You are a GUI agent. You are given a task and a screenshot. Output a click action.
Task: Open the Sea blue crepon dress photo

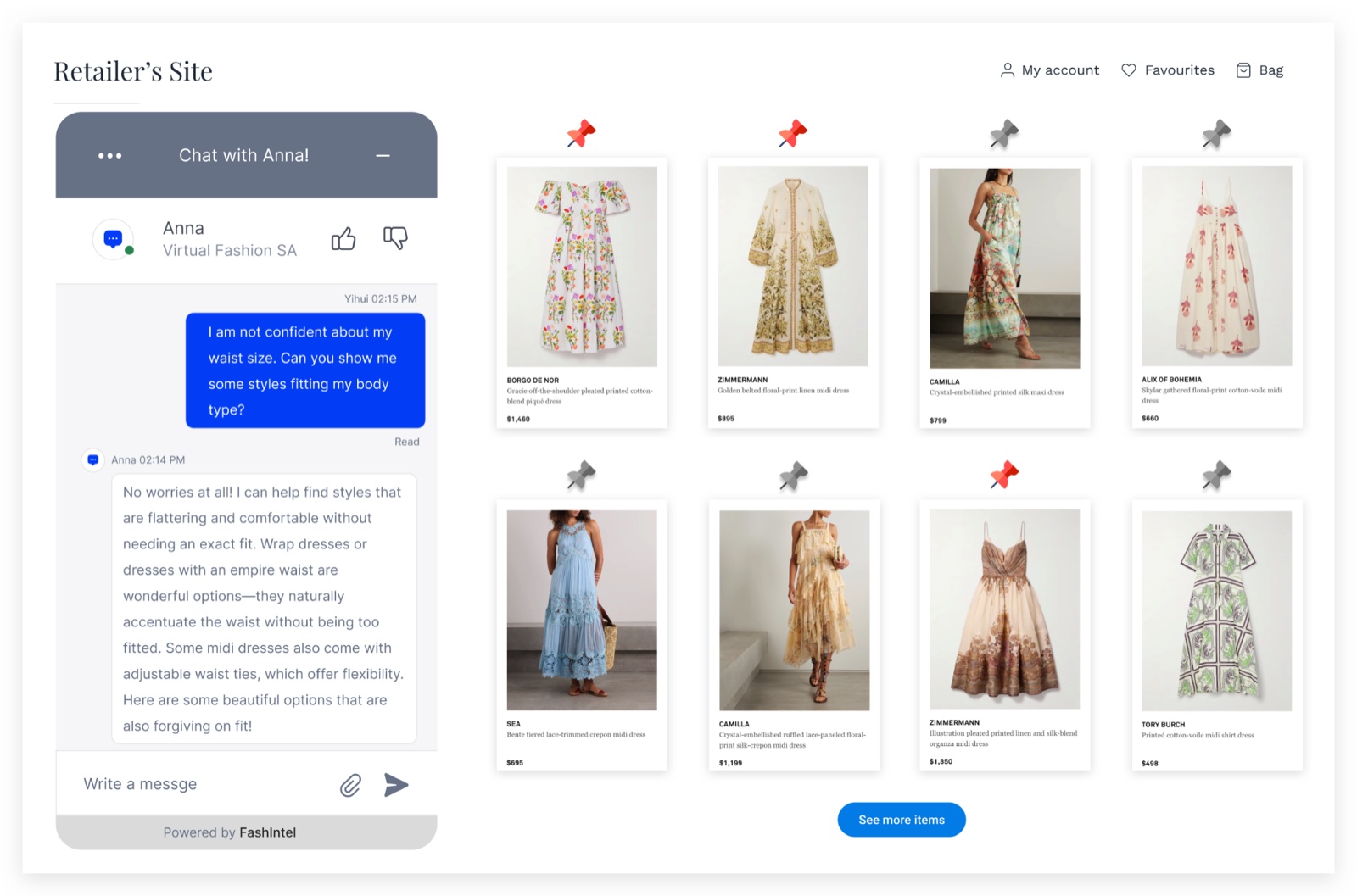[x=582, y=610]
